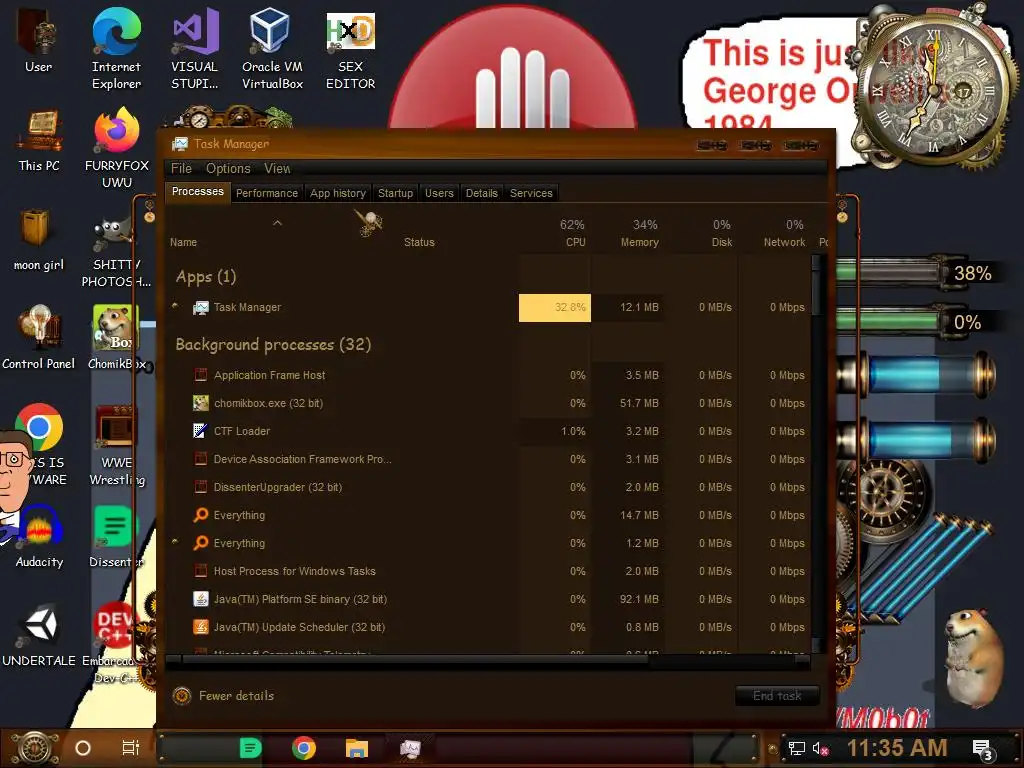Open the moon girl folder icon
Screen dimensions: 1024x768
tap(39, 240)
